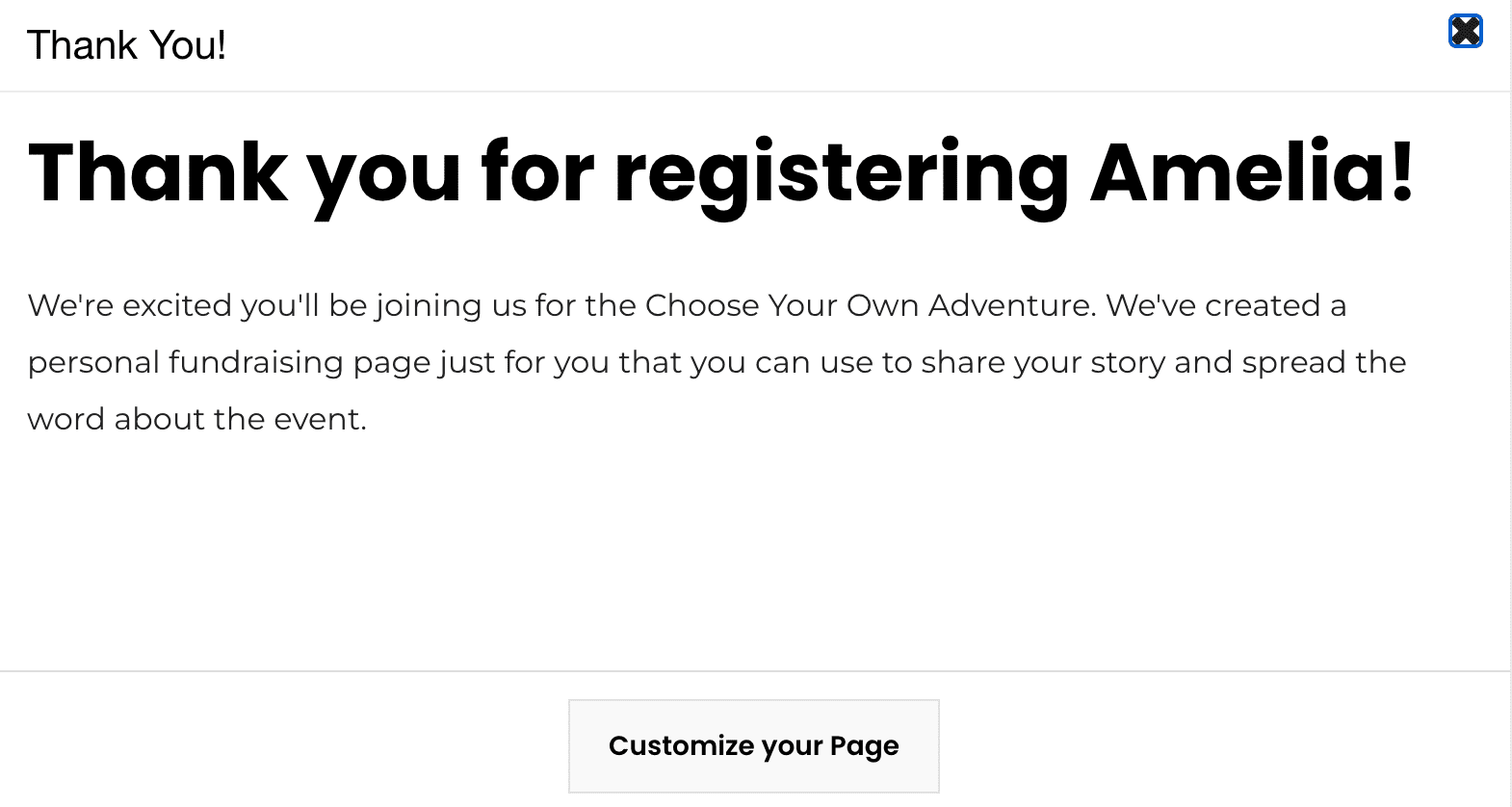Click the word 'registering' in the heading
Screen dimensions: 1512x807
841,173
